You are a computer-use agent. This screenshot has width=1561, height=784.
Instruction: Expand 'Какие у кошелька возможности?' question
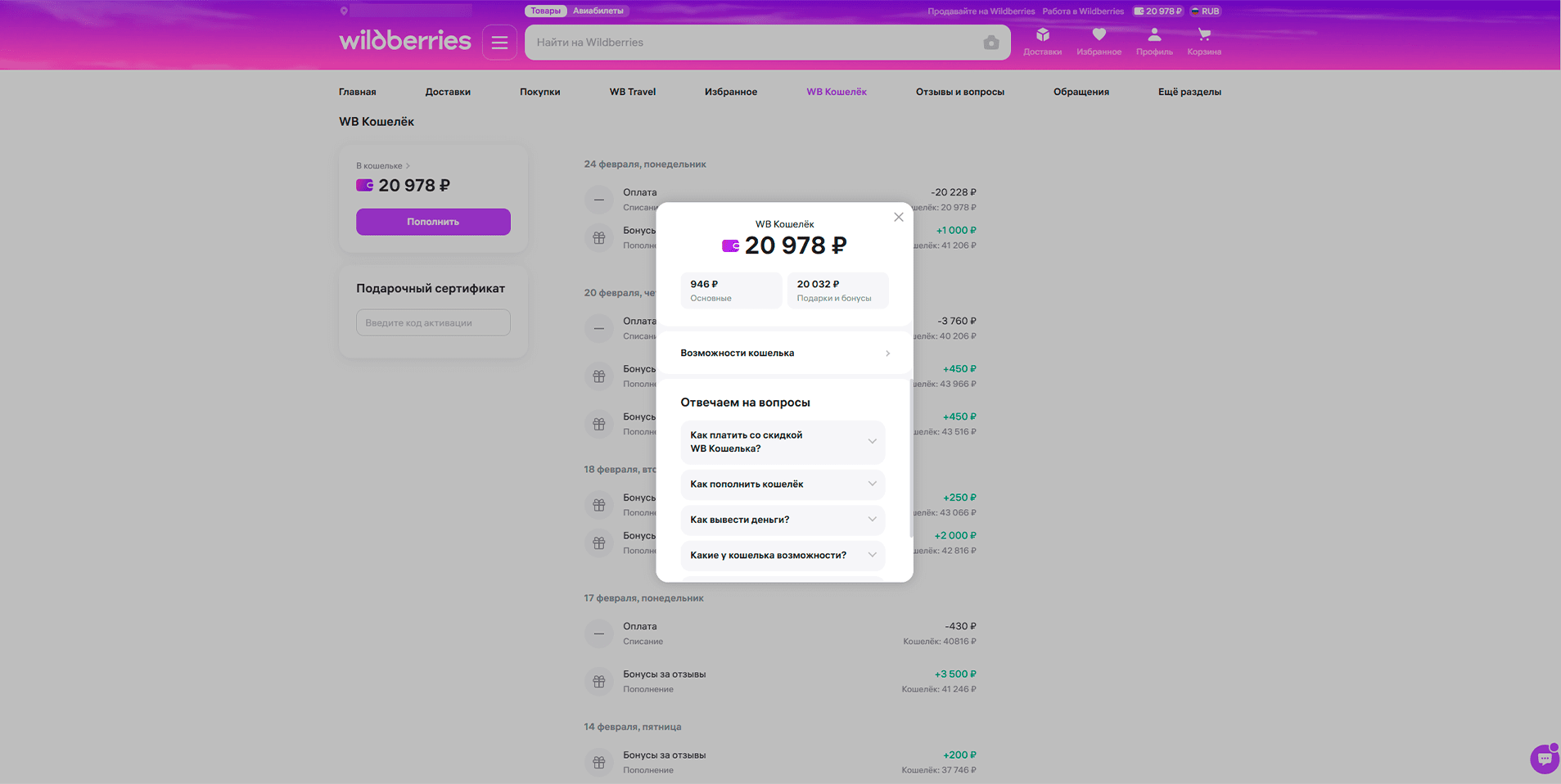783,555
